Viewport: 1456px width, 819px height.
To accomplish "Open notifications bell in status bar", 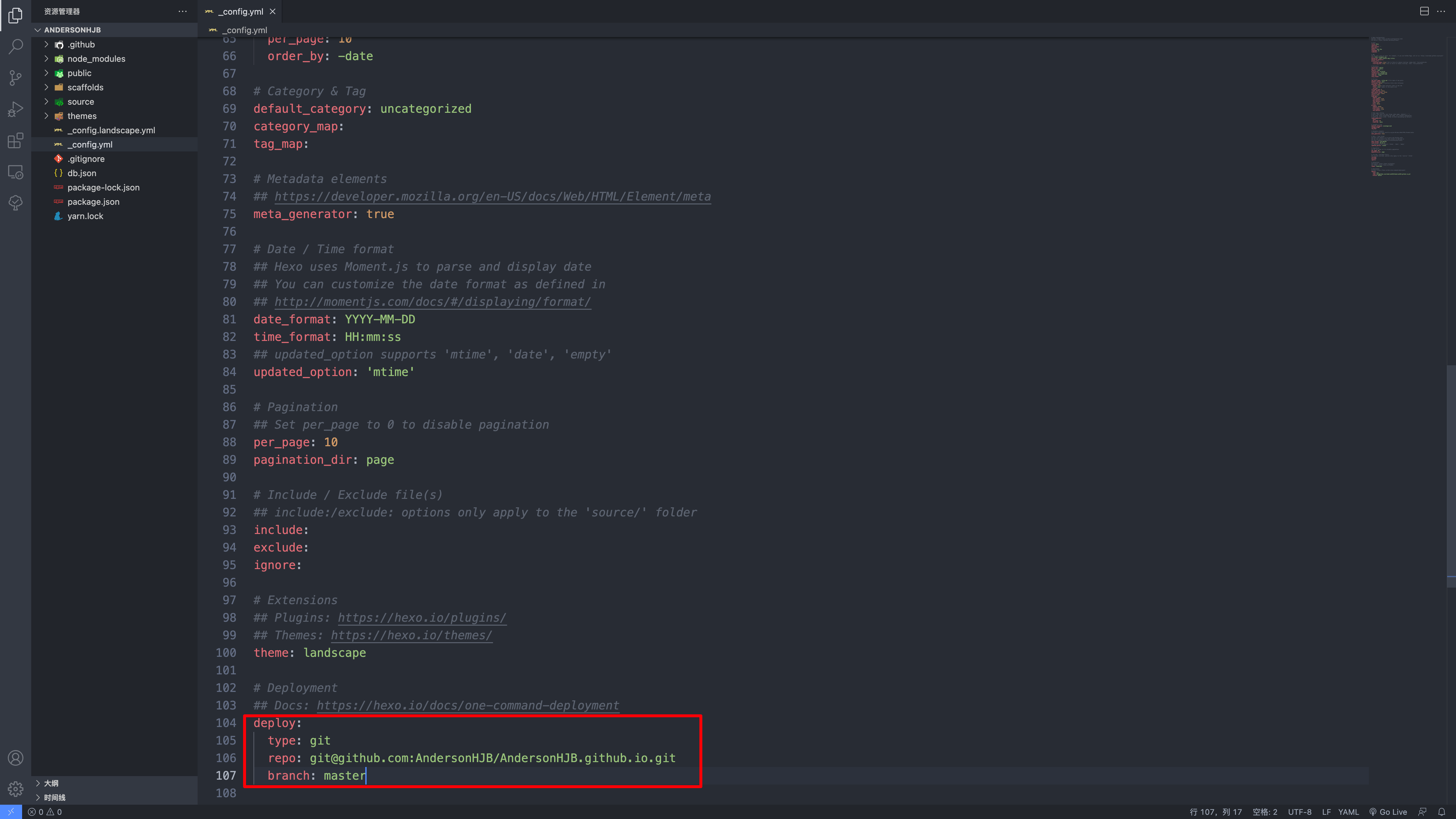I will coord(1442,812).
